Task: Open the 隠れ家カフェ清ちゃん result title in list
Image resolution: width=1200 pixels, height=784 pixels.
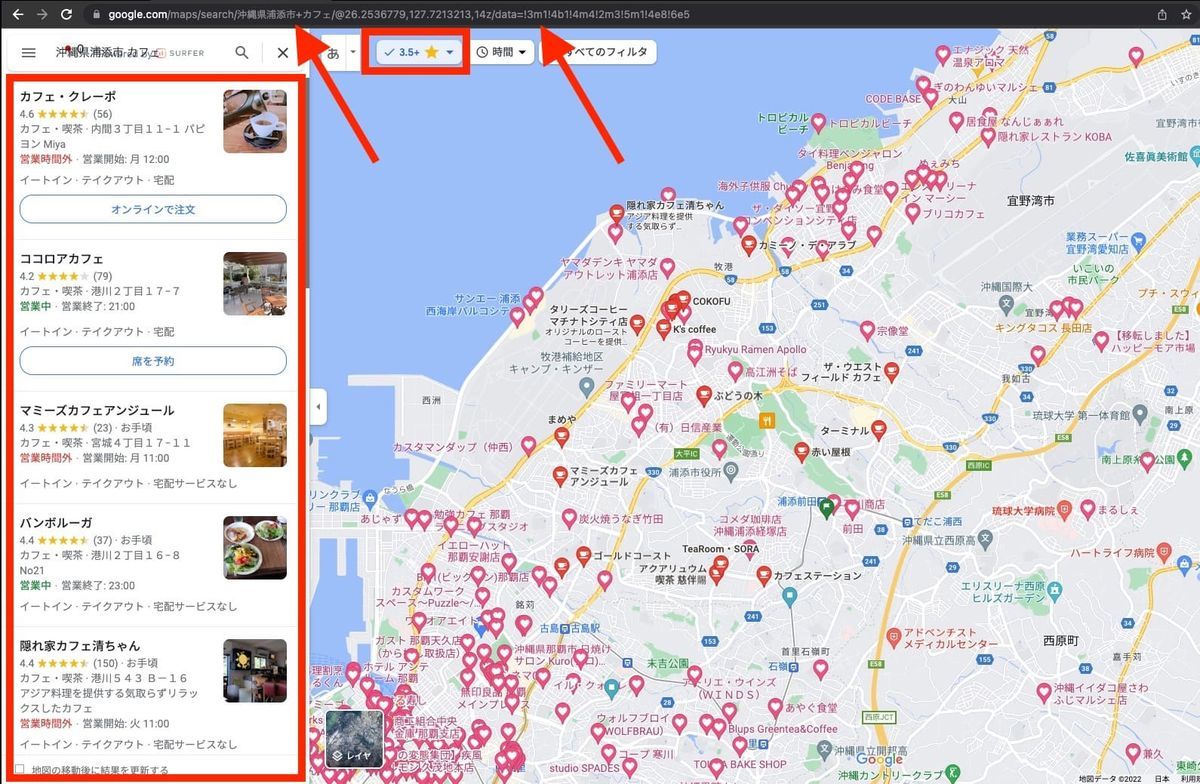Action: (80, 646)
